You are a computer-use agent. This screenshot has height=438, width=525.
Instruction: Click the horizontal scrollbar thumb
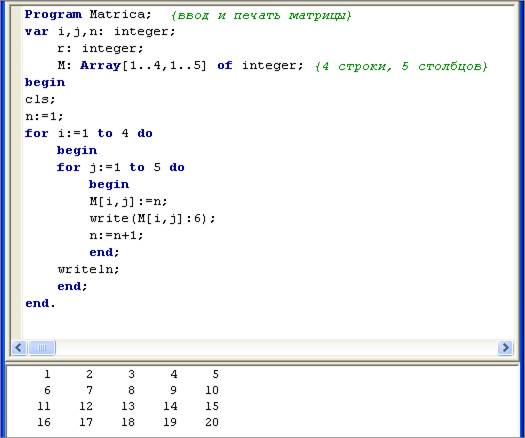42,347
